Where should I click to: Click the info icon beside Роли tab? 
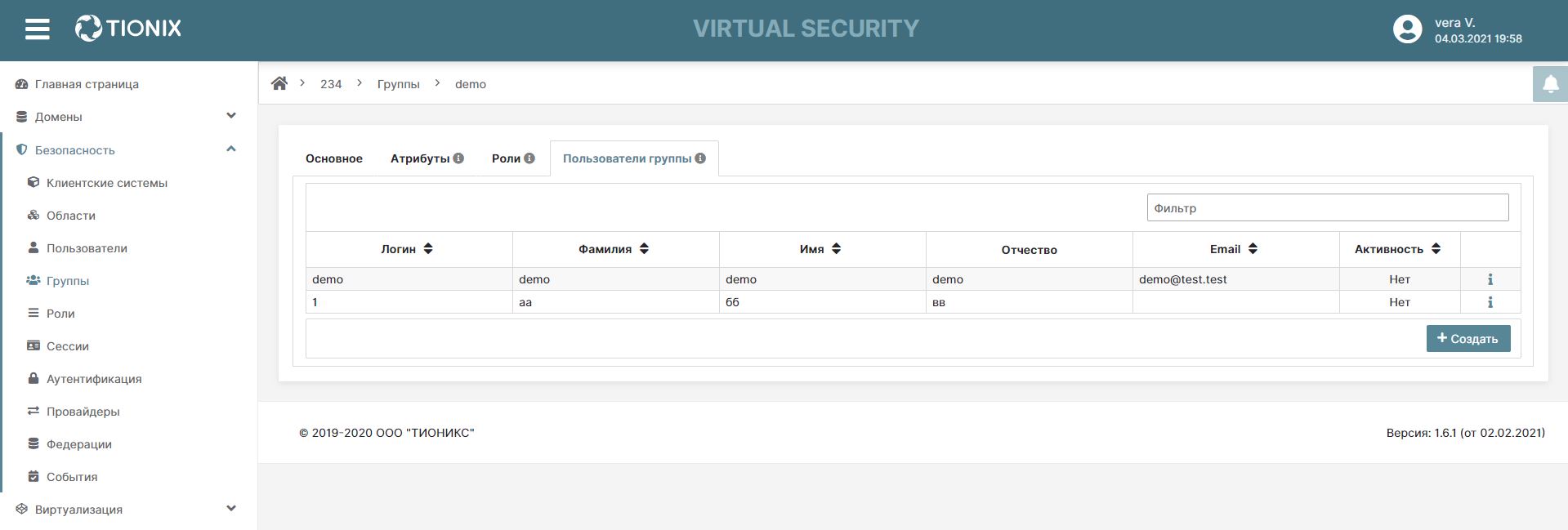[529, 158]
